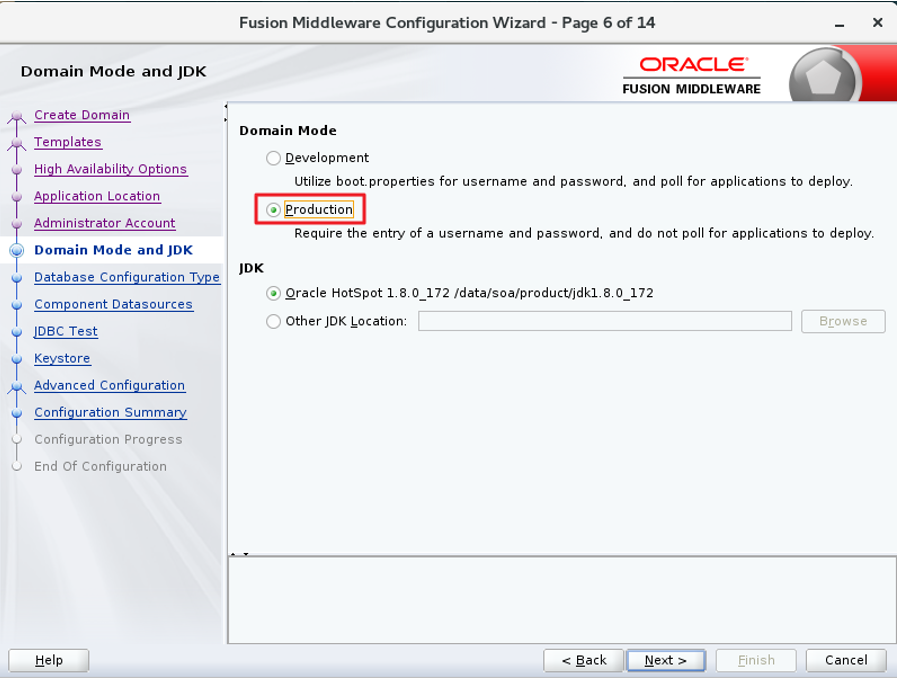Click the Keystore step bullet
Screen dimensions: 901x681
(x=17, y=359)
